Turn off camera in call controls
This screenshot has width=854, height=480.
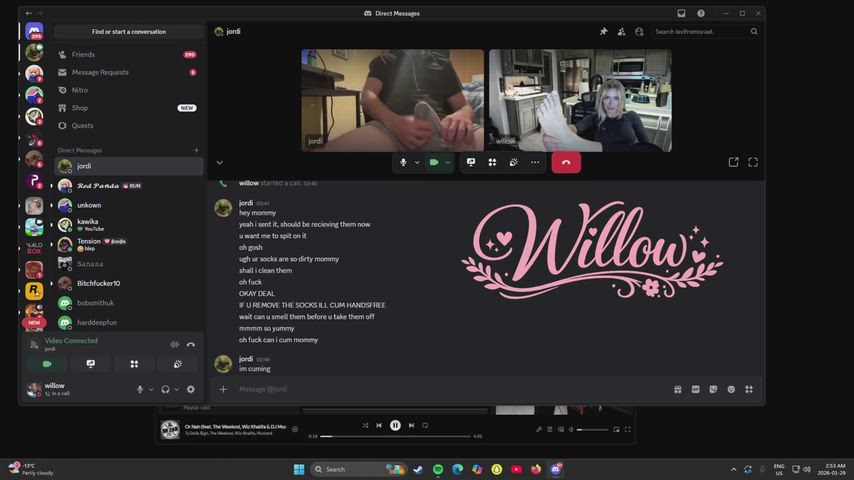[x=434, y=162]
